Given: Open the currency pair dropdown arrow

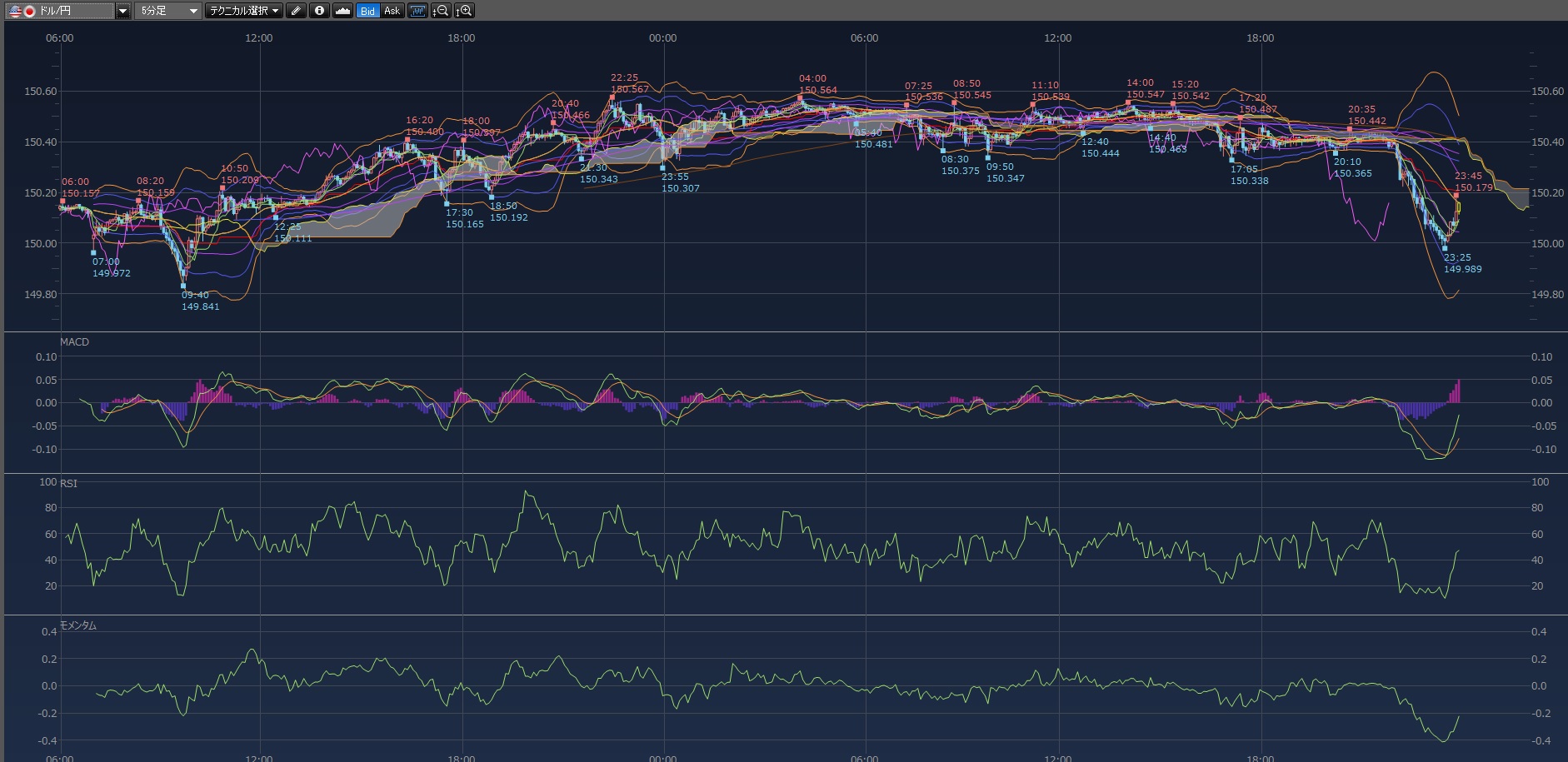Looking at the screenshot, I should [x=122, y=11].
